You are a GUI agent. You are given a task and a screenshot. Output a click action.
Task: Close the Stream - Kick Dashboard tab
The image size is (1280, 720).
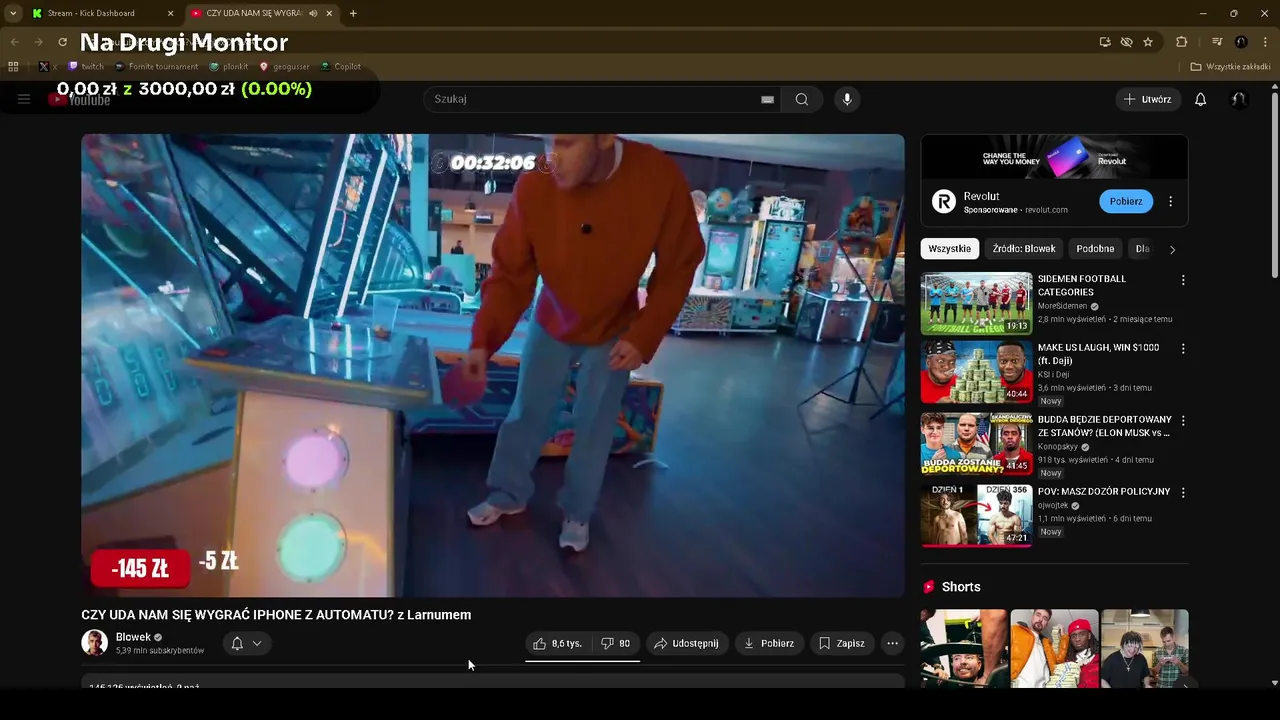point(170,13)
